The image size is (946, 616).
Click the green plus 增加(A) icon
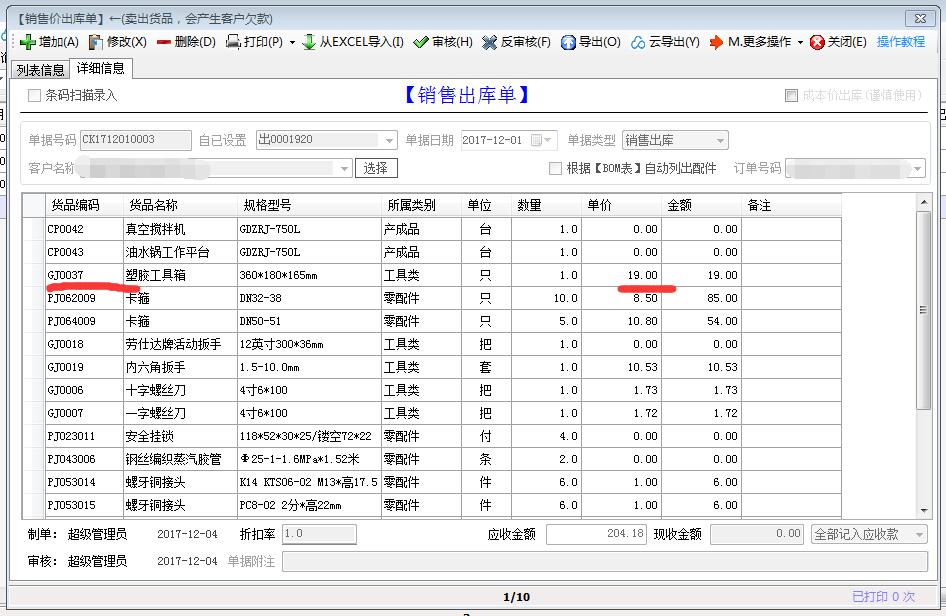28,42
